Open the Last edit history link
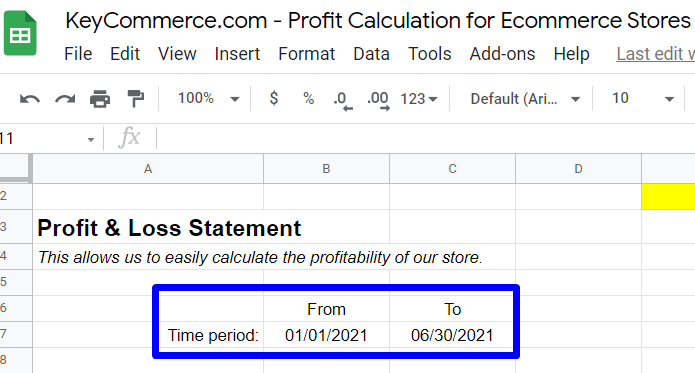 pyautogui.click(x=656, y=54)
